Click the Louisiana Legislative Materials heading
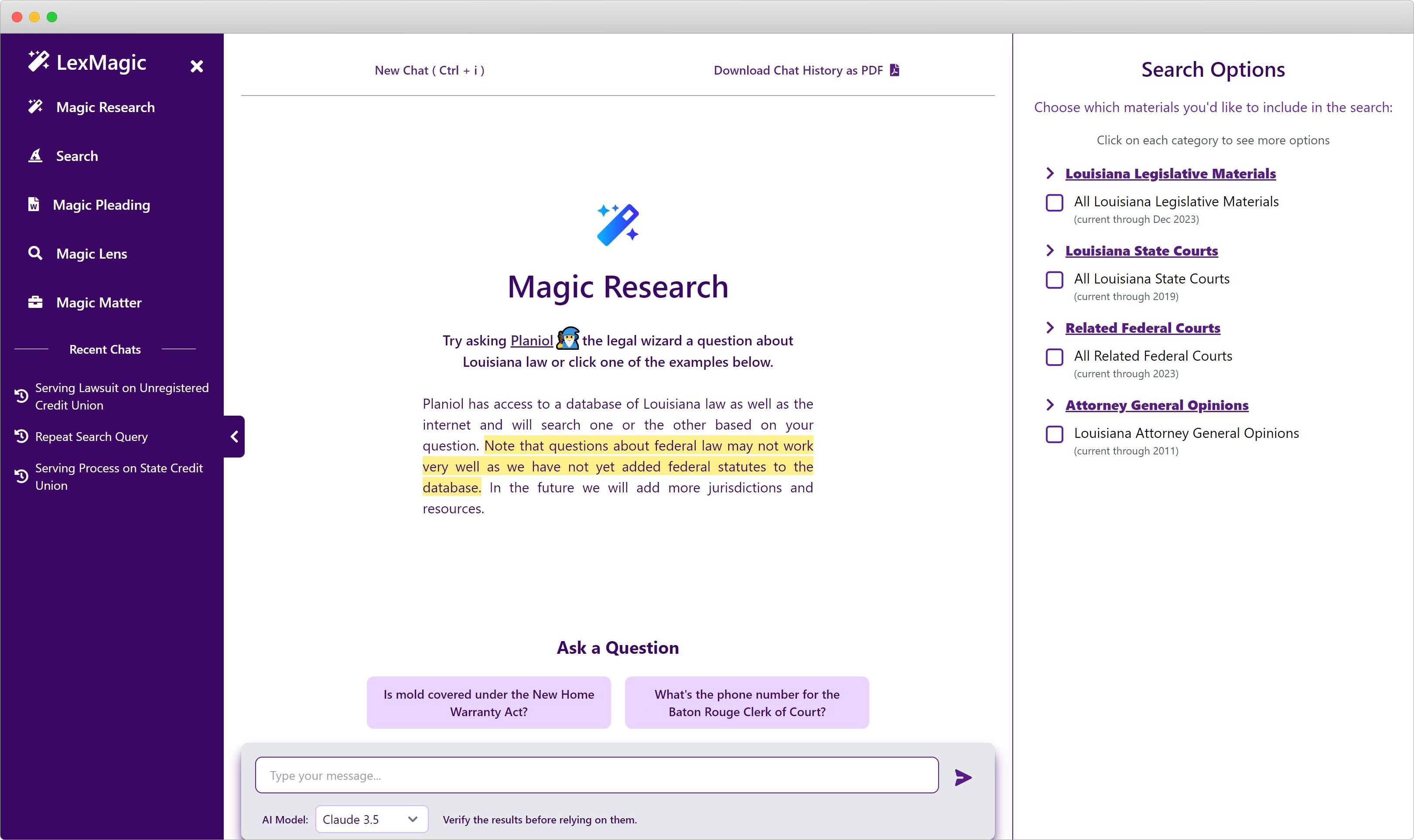This screenshot has height=840, width=1414. (x=1170, y=173)
